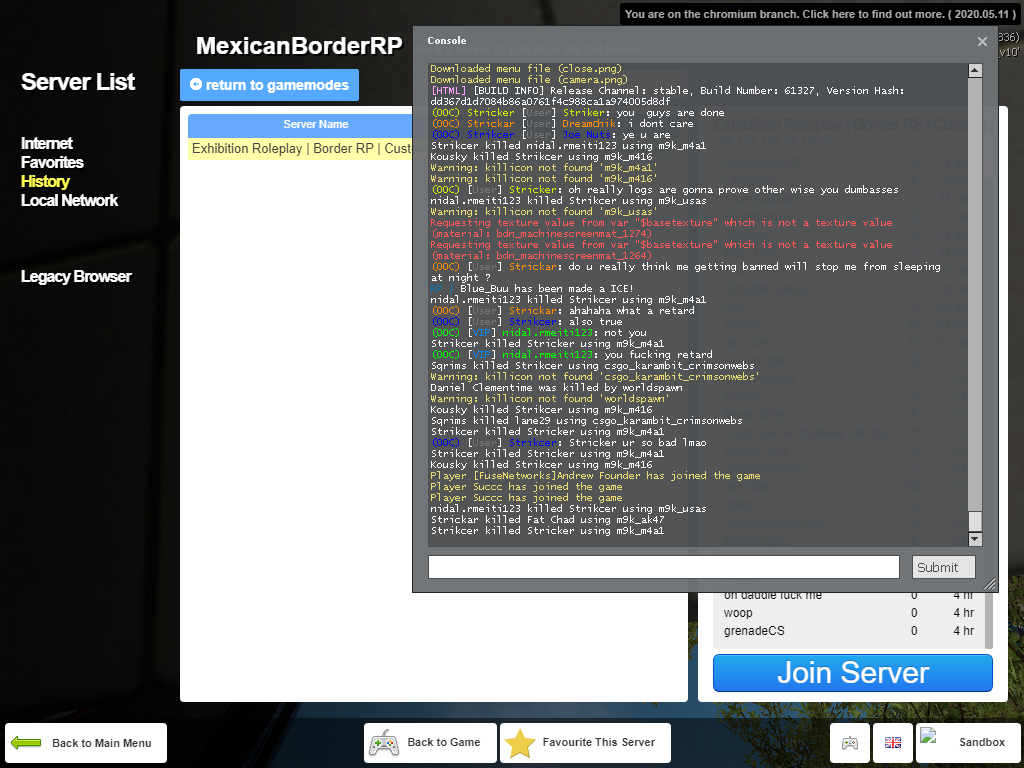The image size is (1024, 768).
Task: Click the chromium branch notice banner
Action: coord(820,14)
